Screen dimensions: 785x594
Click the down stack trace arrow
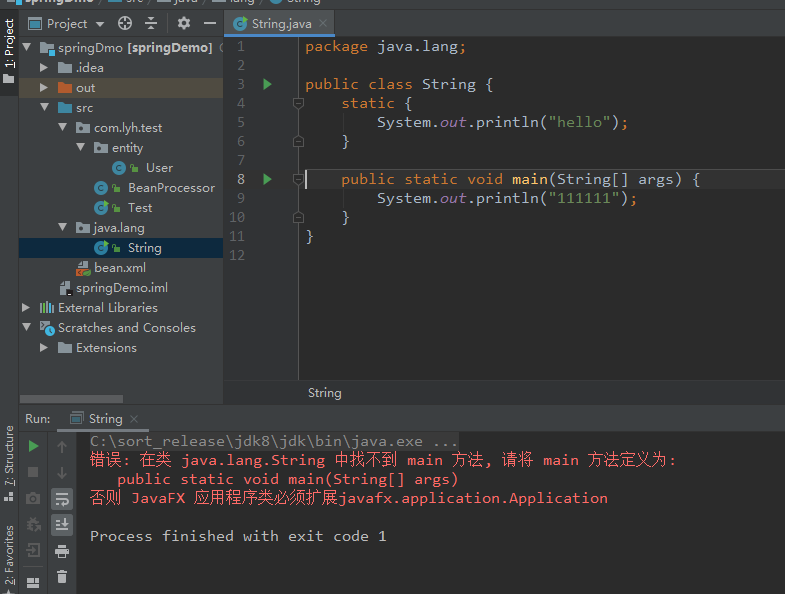[x=62, y=473]
